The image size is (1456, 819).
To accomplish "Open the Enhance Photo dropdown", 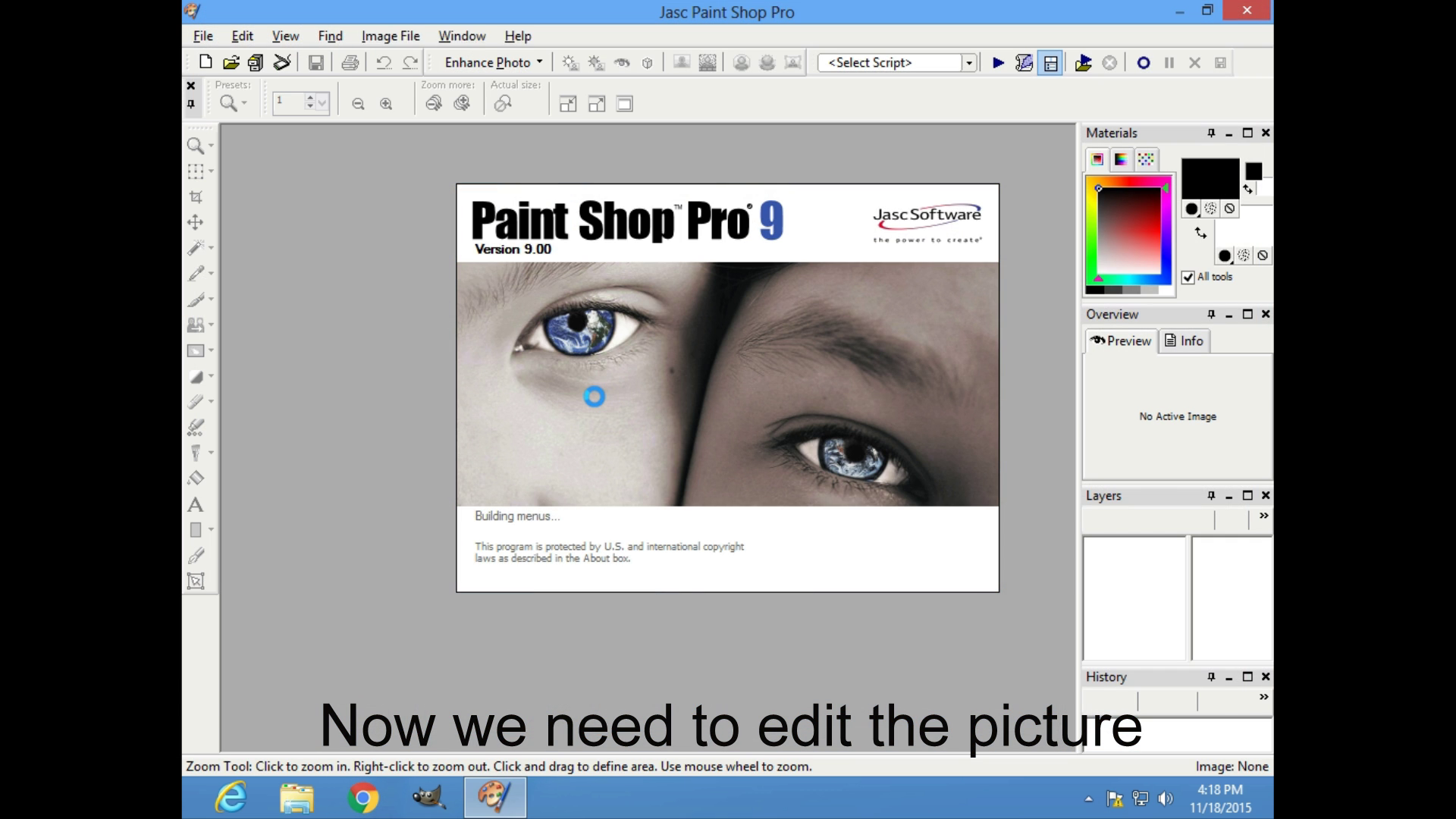I will [493, 63].
